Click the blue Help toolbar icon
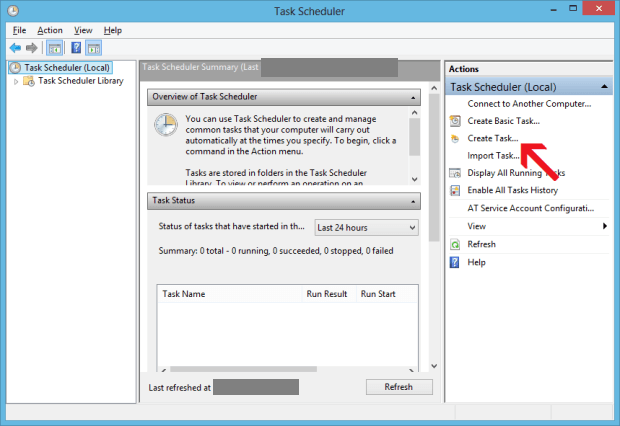This screenshot has width=620, height=426. 76,48
